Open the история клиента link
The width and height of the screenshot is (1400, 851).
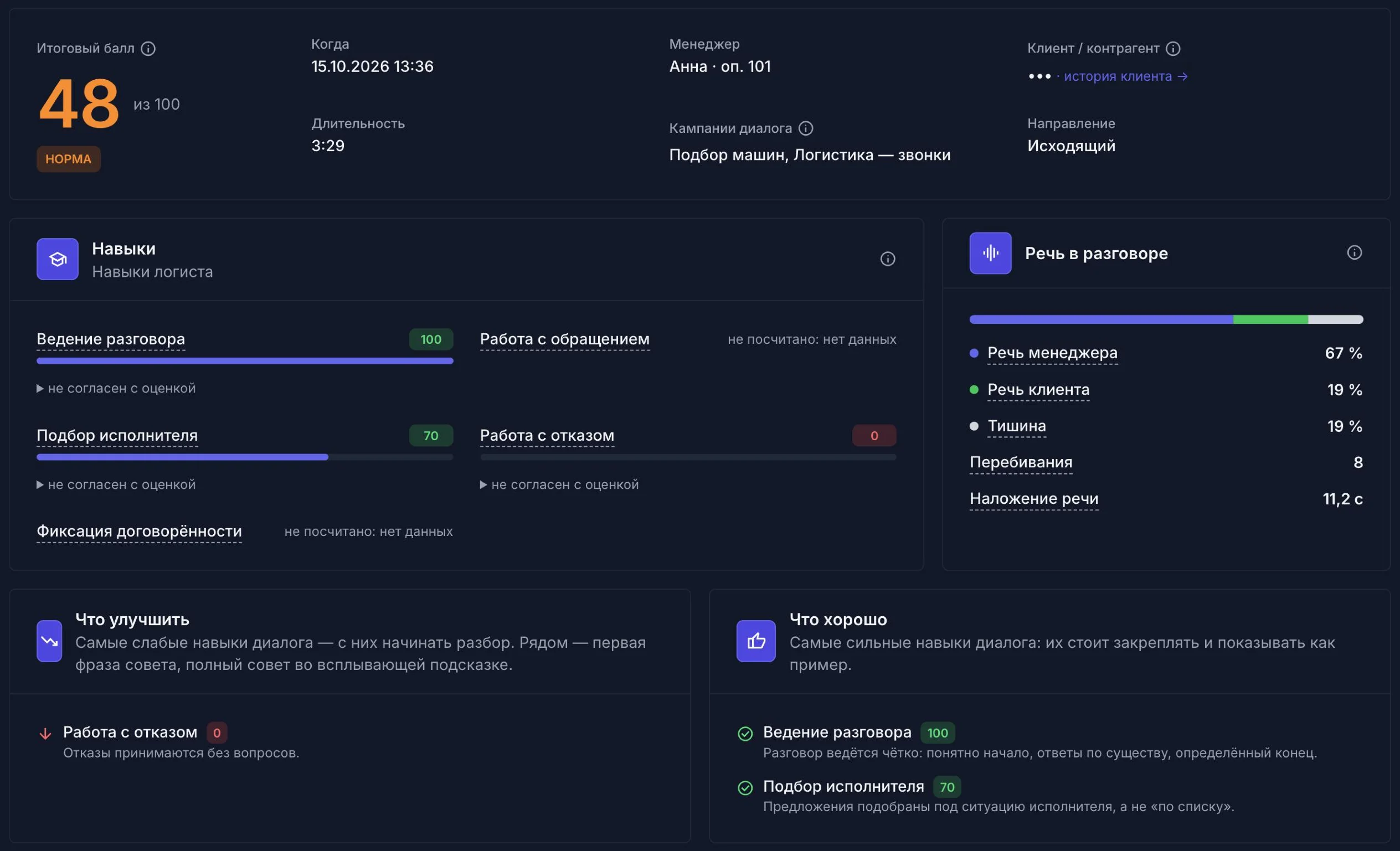(x=1125, y=76)
